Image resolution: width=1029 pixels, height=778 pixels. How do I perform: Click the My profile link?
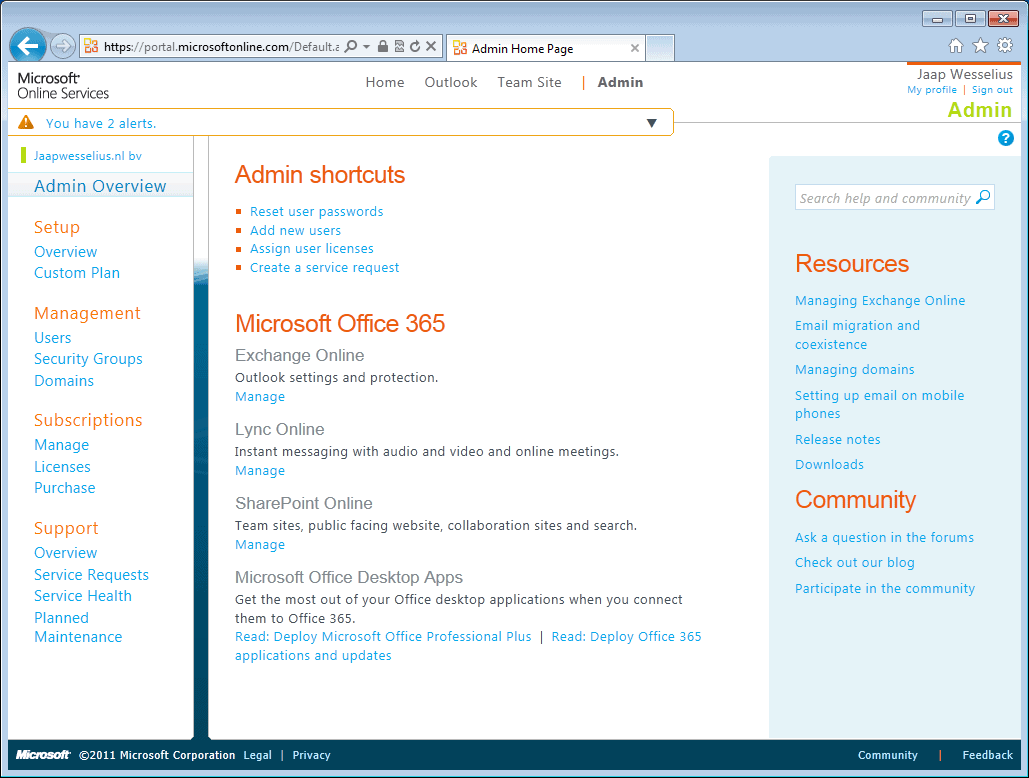932,90
